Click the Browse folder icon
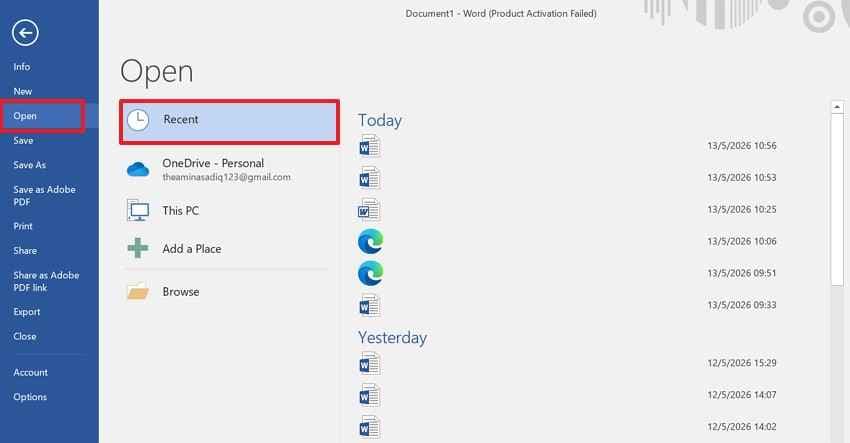 pyautogui.click(x=138, y=291)
